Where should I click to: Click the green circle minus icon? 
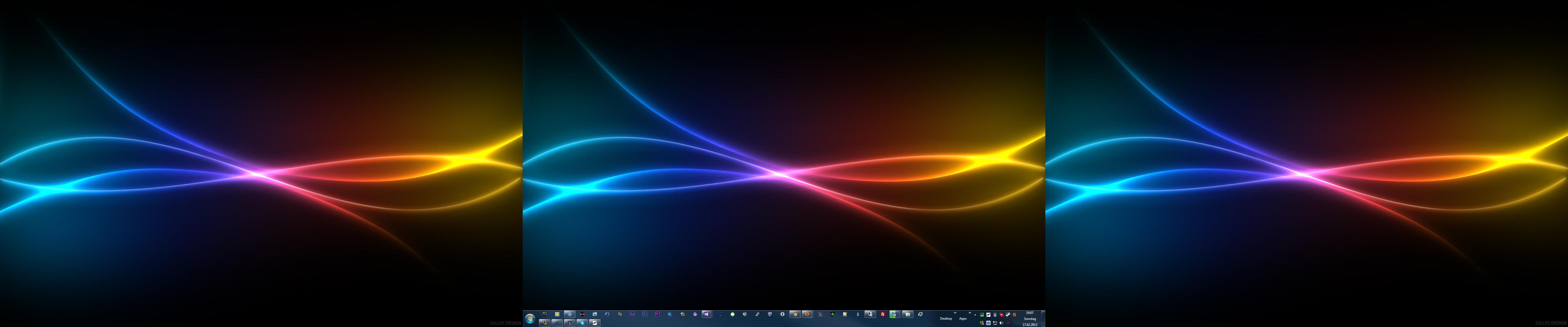coord(733,314)
